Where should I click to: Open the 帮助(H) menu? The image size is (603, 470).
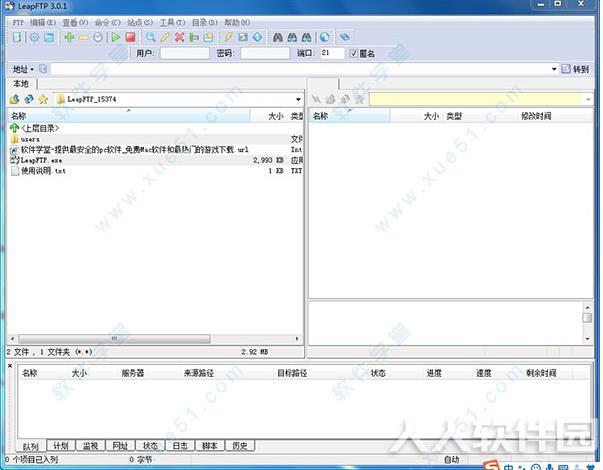pyautogui.click(x=237, y=22)
